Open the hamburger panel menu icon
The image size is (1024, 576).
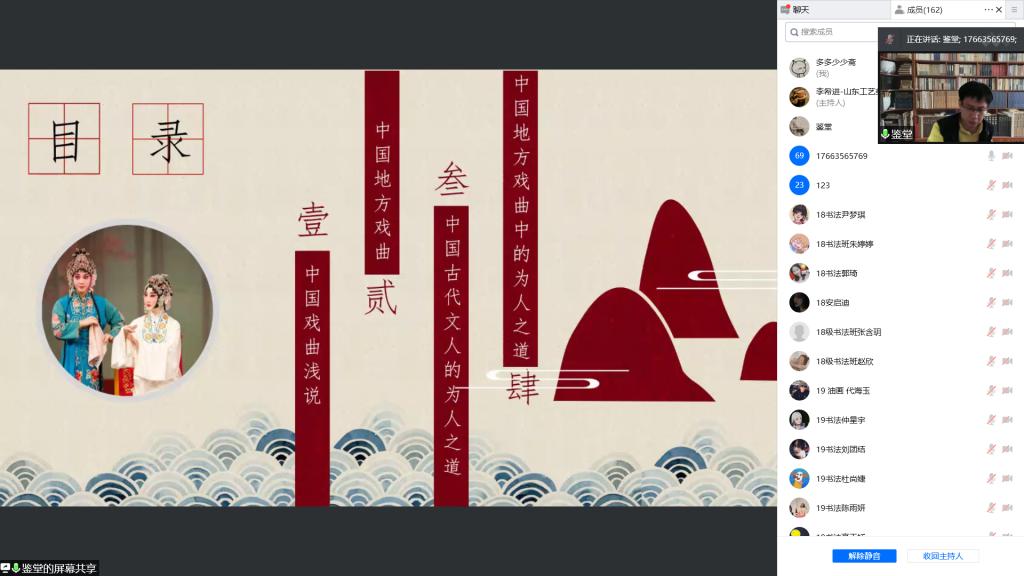coord(1014,10)
